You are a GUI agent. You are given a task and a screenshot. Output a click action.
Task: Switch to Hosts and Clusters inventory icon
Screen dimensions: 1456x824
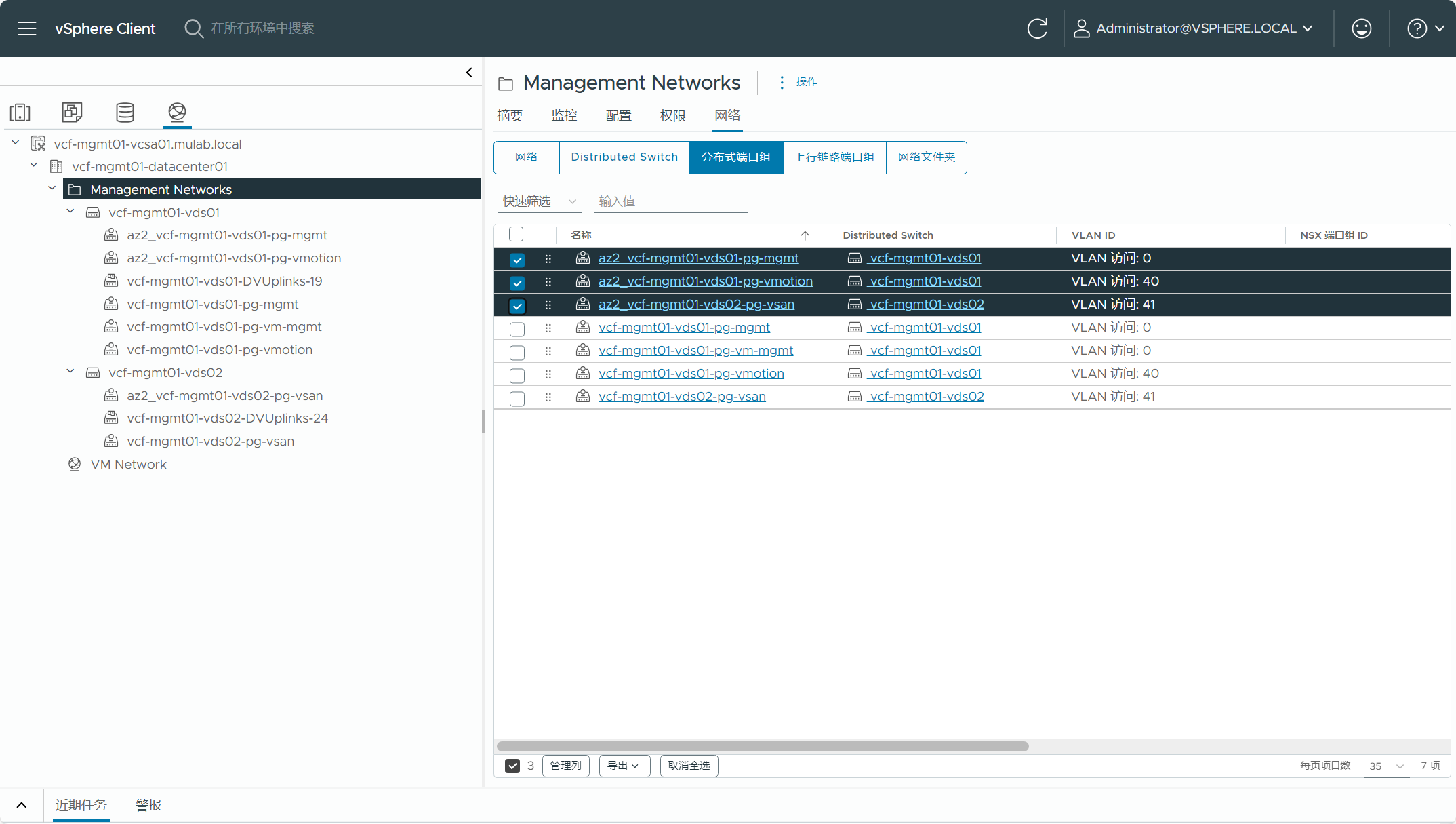pos(20,112)
